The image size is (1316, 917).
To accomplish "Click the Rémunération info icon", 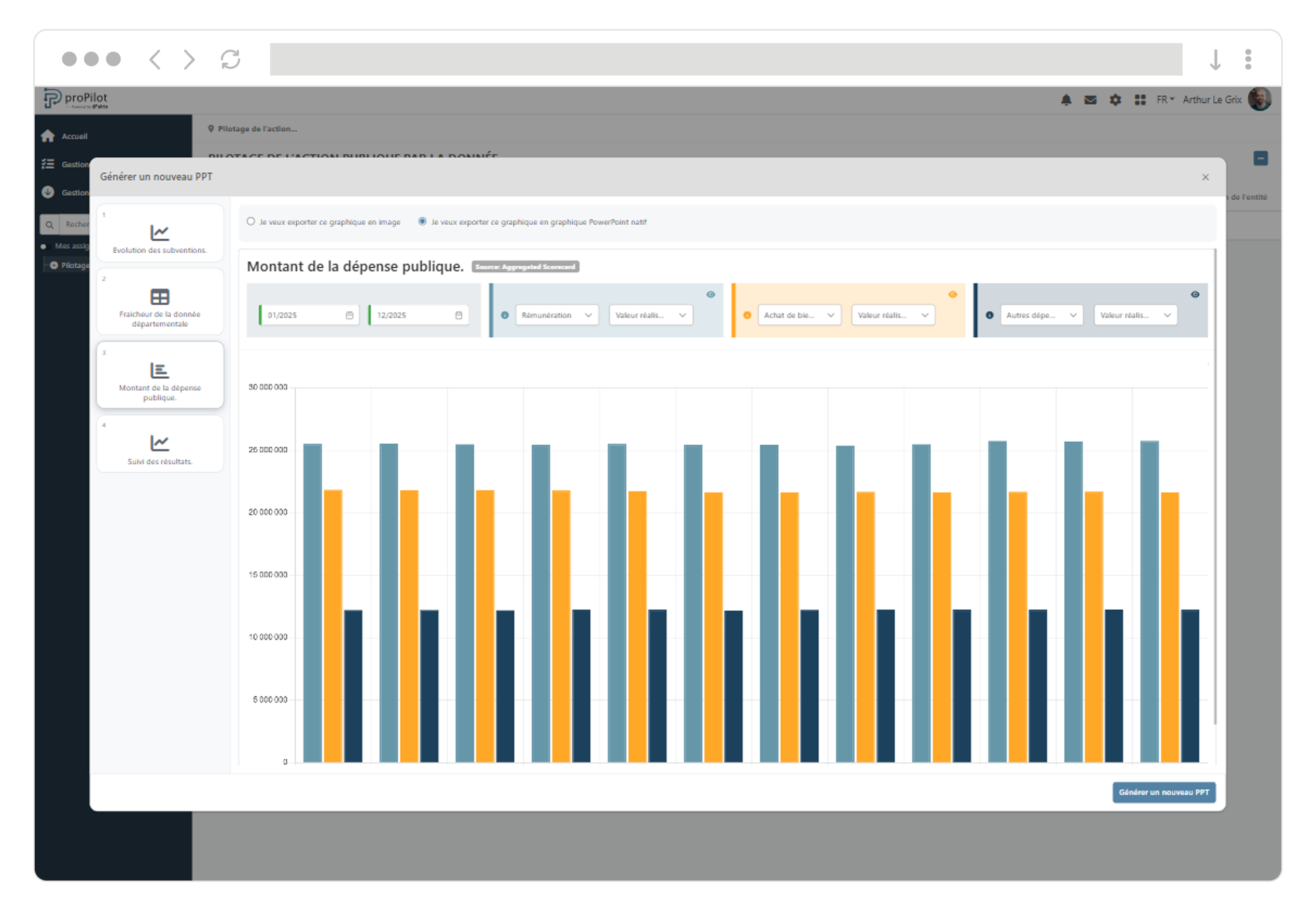I will coord(505,316).
